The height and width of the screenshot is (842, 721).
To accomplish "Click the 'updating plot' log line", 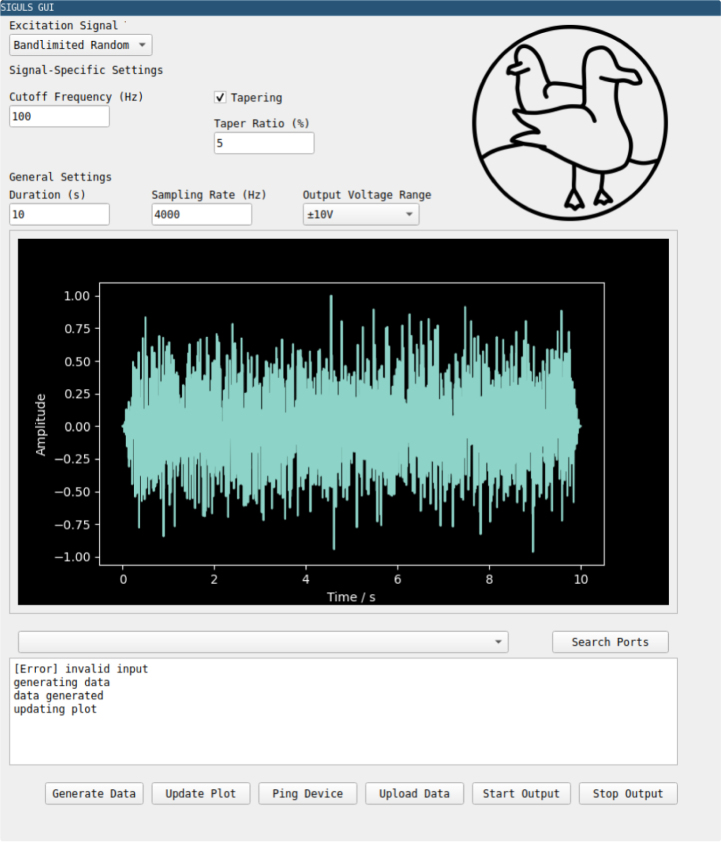I will click(x=55, y=709).
